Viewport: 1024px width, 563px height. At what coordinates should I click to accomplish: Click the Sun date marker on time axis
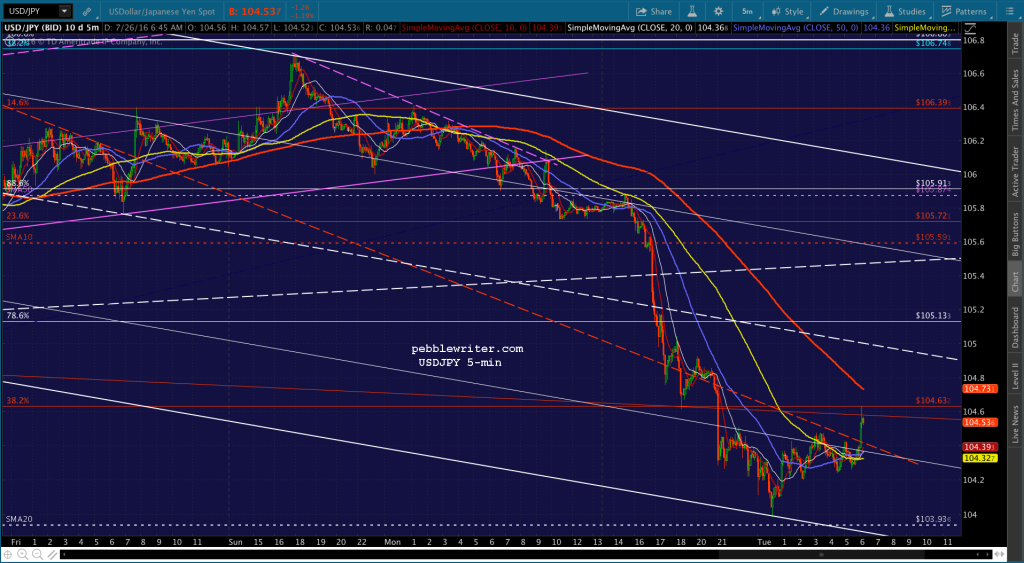coord(236,542)
